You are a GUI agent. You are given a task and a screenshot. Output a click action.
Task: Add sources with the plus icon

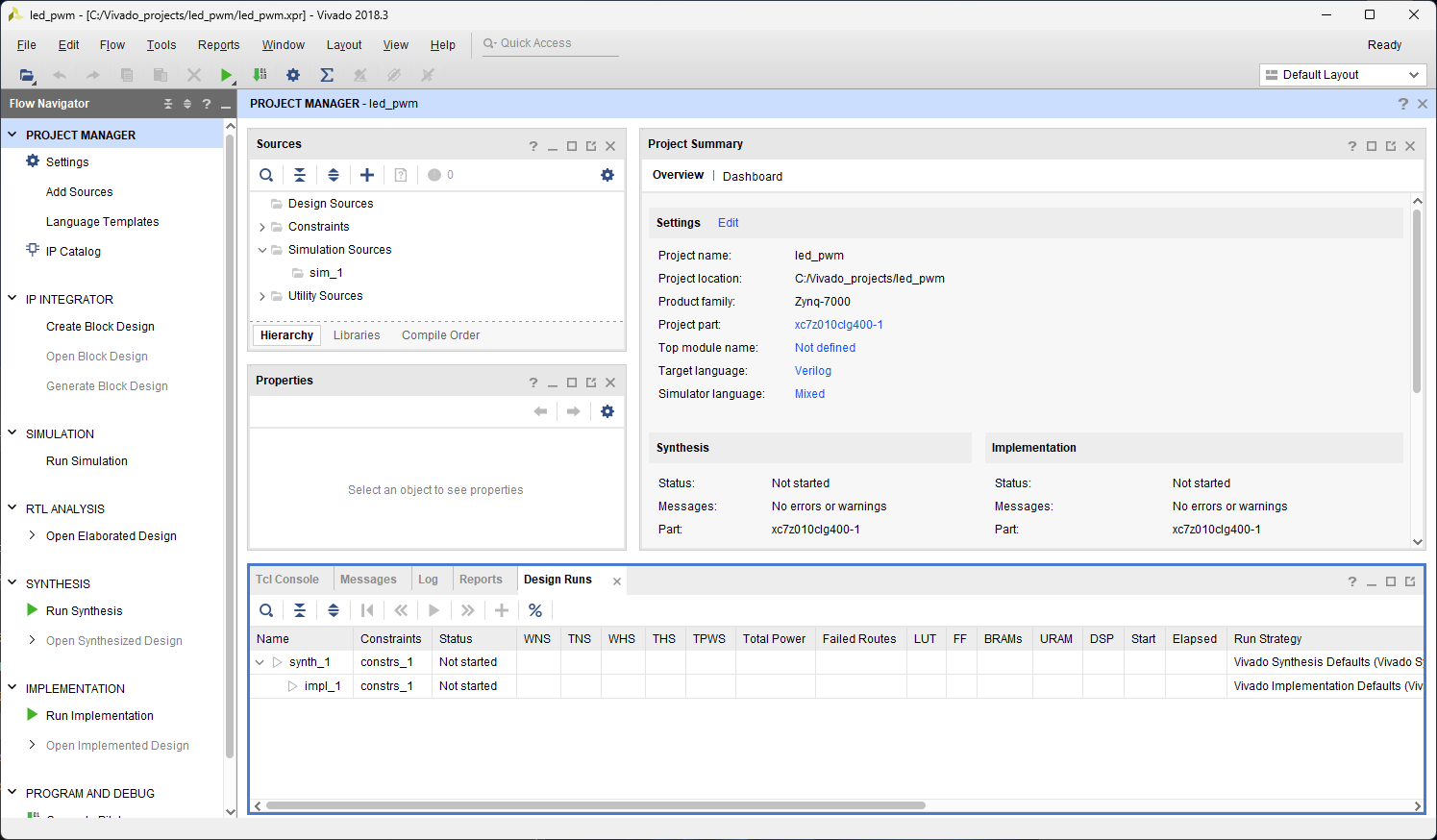pos(367,175)
